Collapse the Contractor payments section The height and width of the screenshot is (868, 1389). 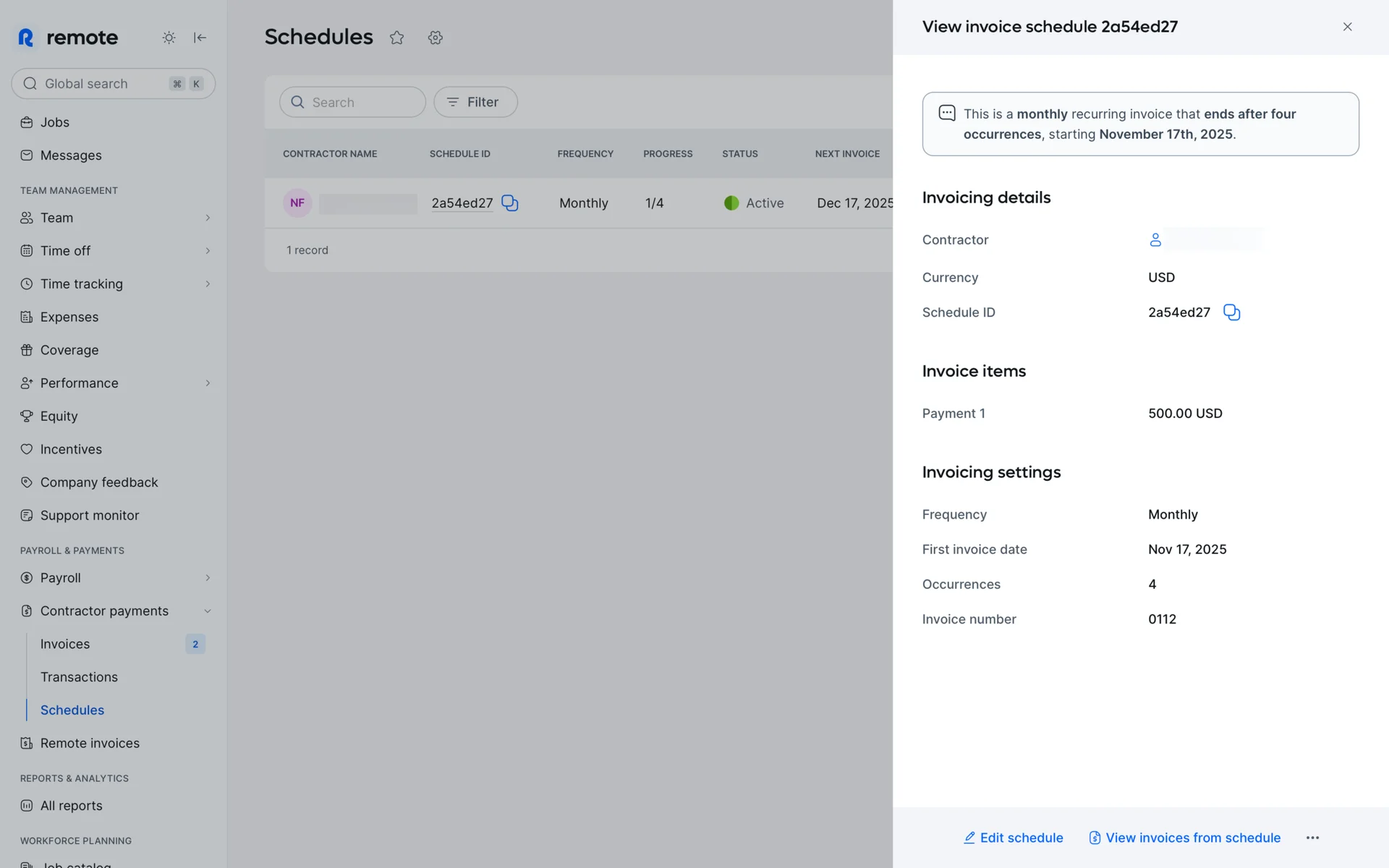[x=208, y=611]
